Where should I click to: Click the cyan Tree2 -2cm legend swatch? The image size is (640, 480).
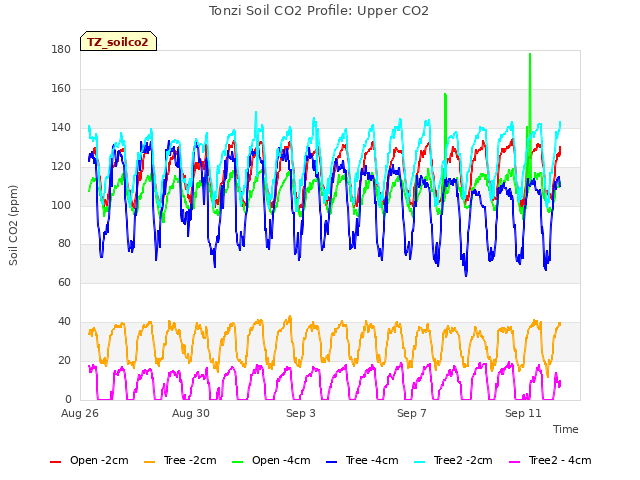point(420,462)
